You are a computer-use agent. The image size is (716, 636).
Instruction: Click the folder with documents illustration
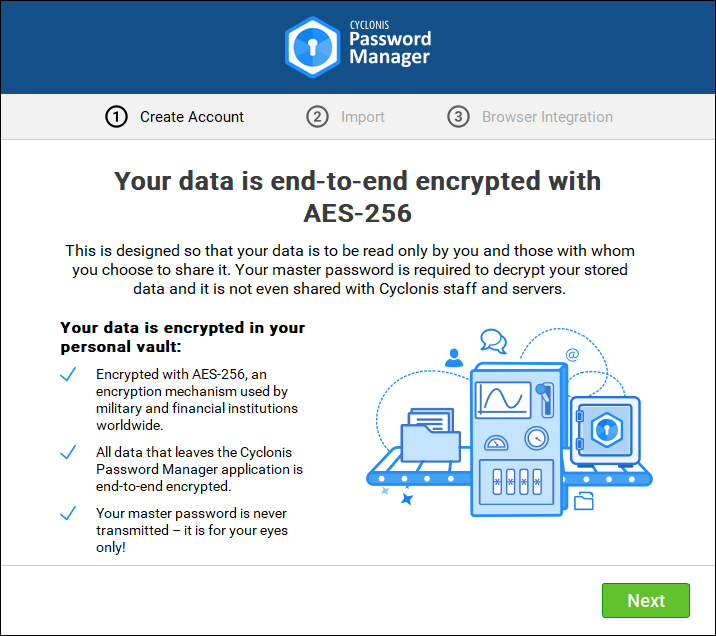(430, 432)
